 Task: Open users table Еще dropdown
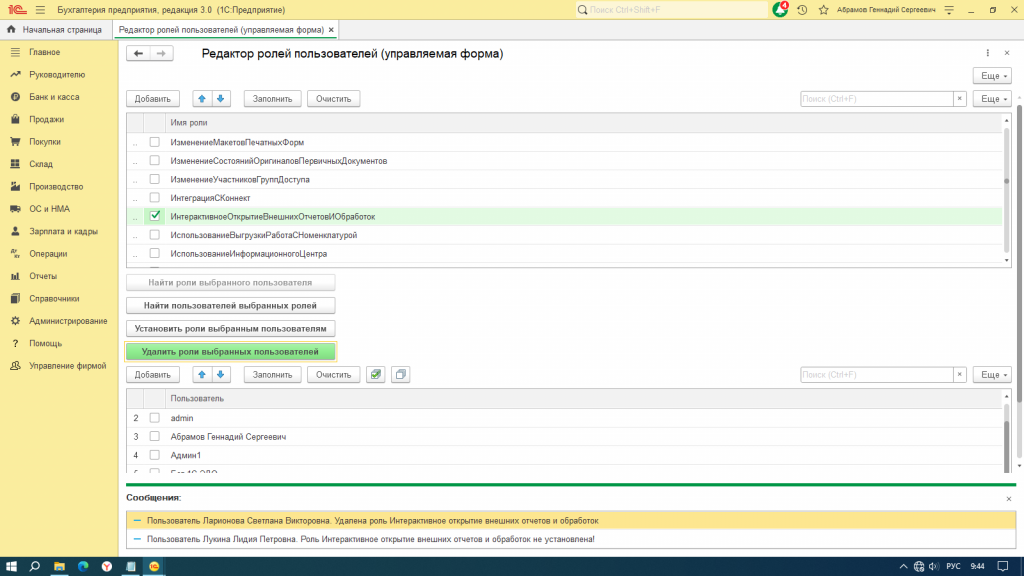point(992,375)
